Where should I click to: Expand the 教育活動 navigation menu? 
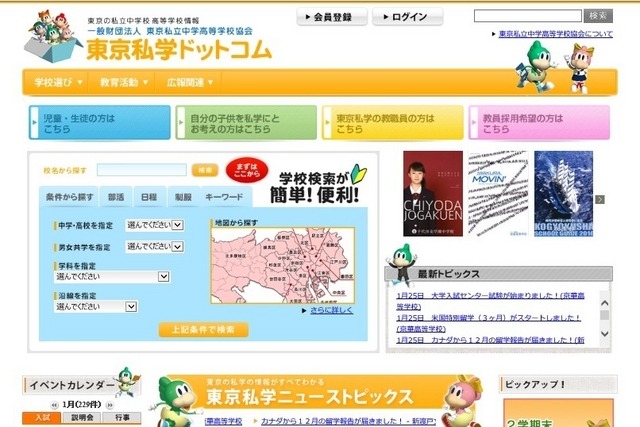[x=124, y=82]
